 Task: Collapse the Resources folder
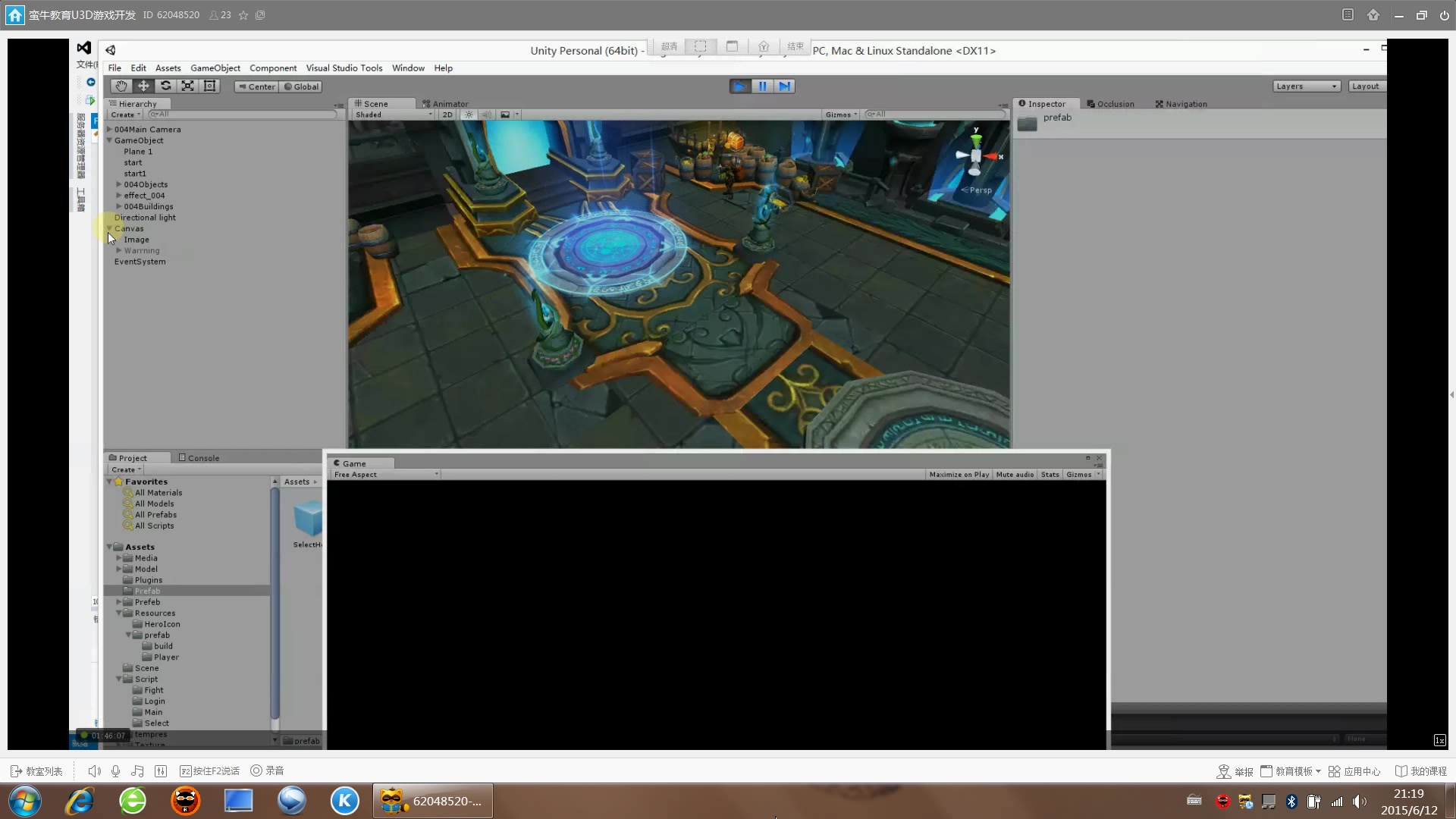(x=119, y=613)
